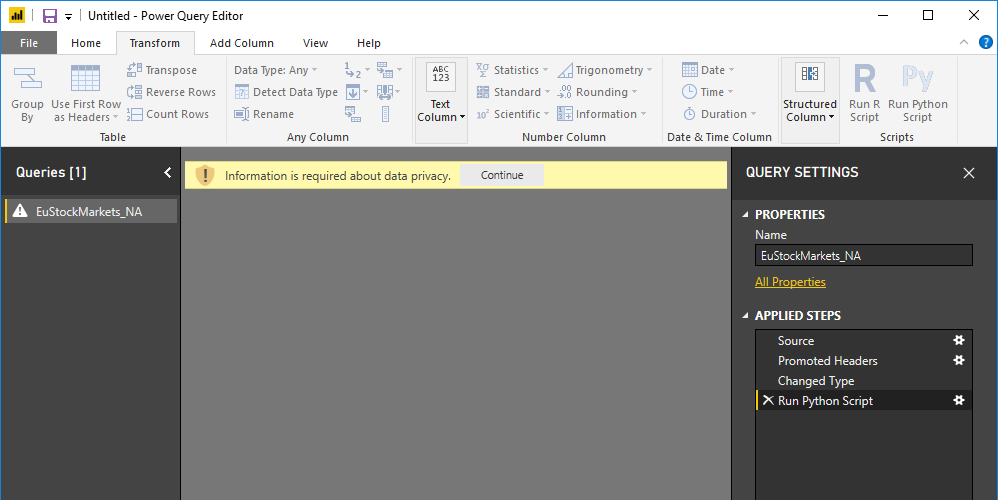Open settings gear for Promoted Headers step
Screen dimensions: 998x500
coord(959,360)
